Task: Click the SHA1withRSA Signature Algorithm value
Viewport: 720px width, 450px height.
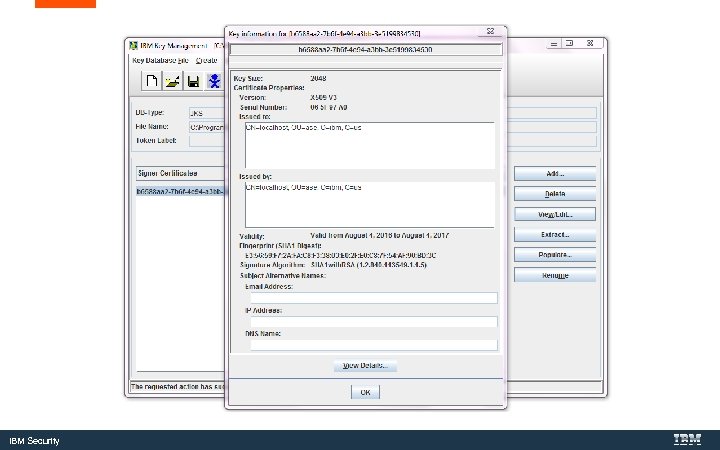Action: [368, 265]
